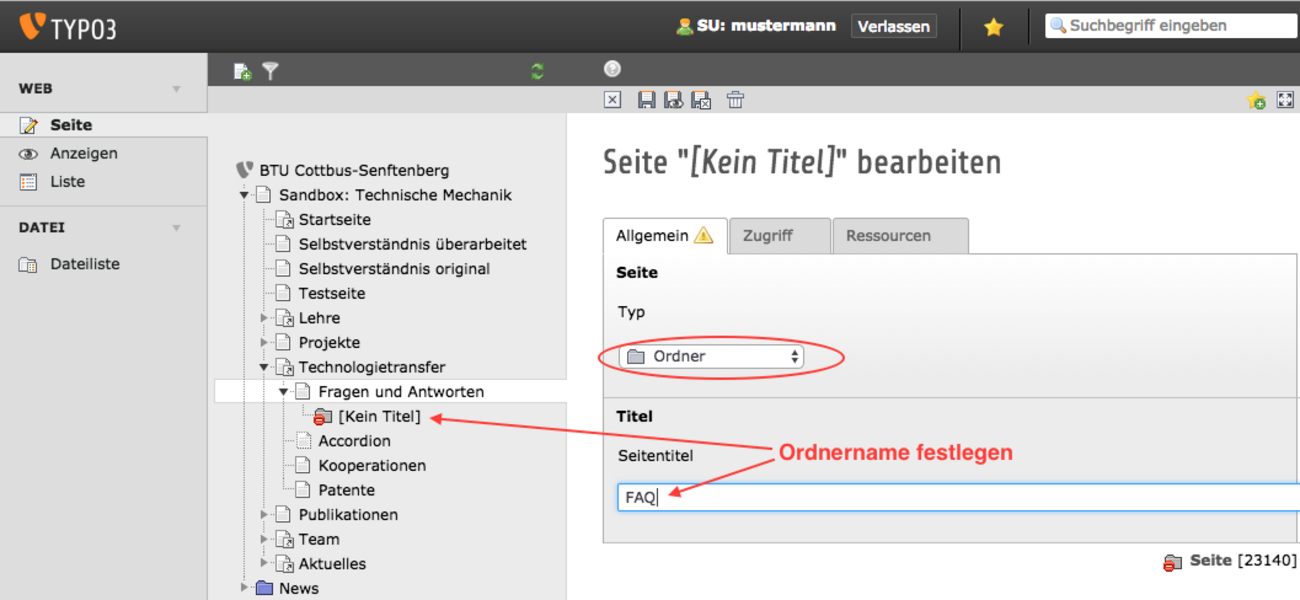The height and width of the screenshot is (600, 1300).
Task: Click save and view page icon
Action: point(674,100)
